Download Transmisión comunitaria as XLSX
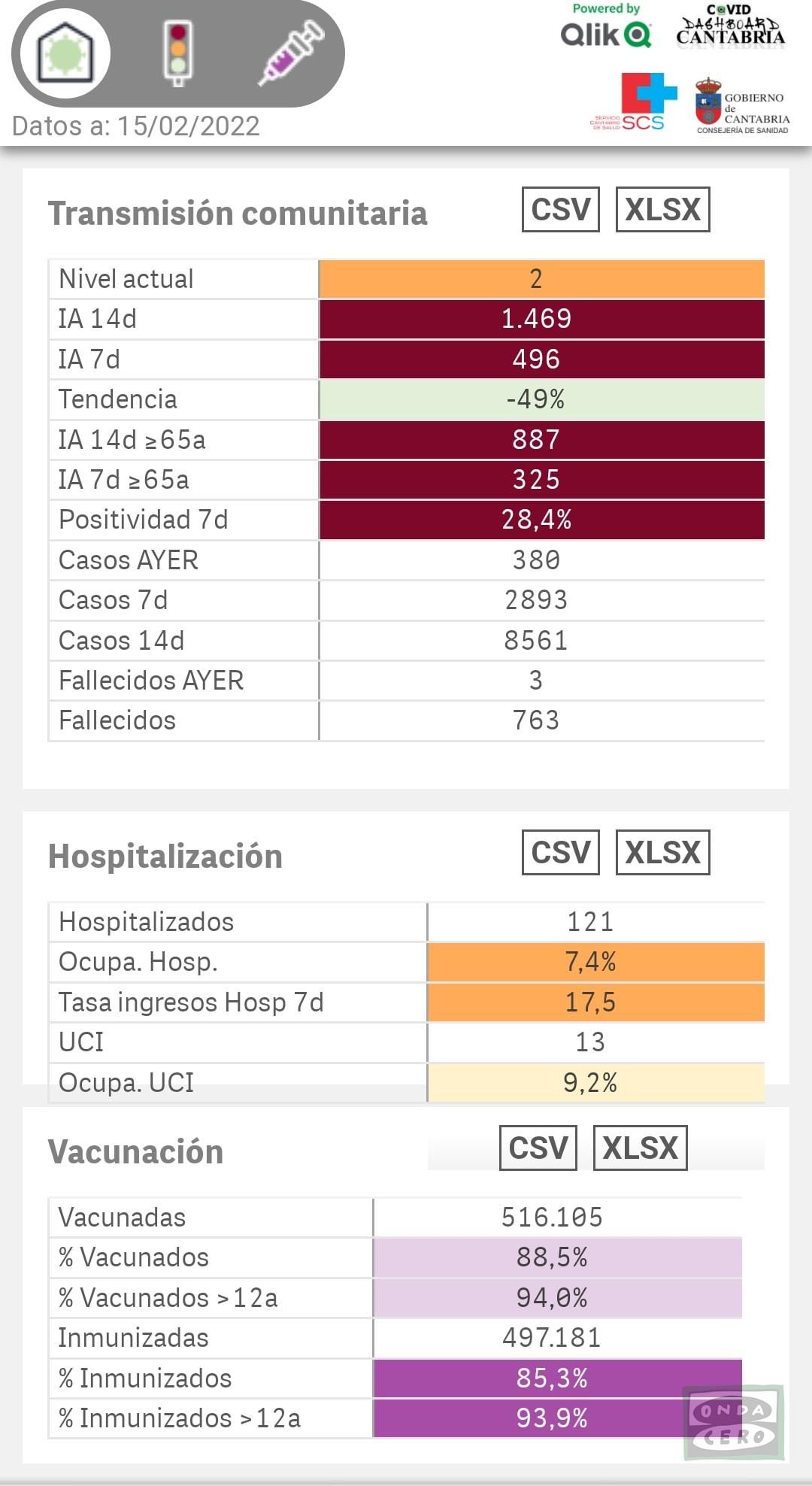Screen dimensions: 812x1486 pyautogui.click(x=662, y=209)
